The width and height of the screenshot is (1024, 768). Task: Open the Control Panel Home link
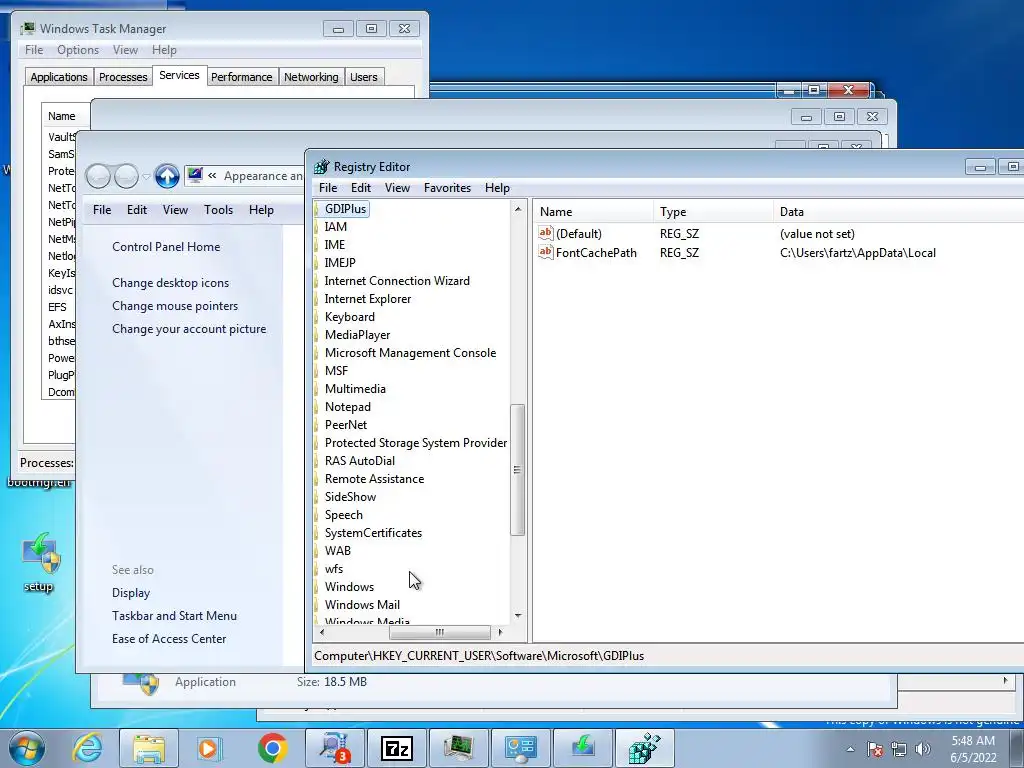[x=166, y=247]
